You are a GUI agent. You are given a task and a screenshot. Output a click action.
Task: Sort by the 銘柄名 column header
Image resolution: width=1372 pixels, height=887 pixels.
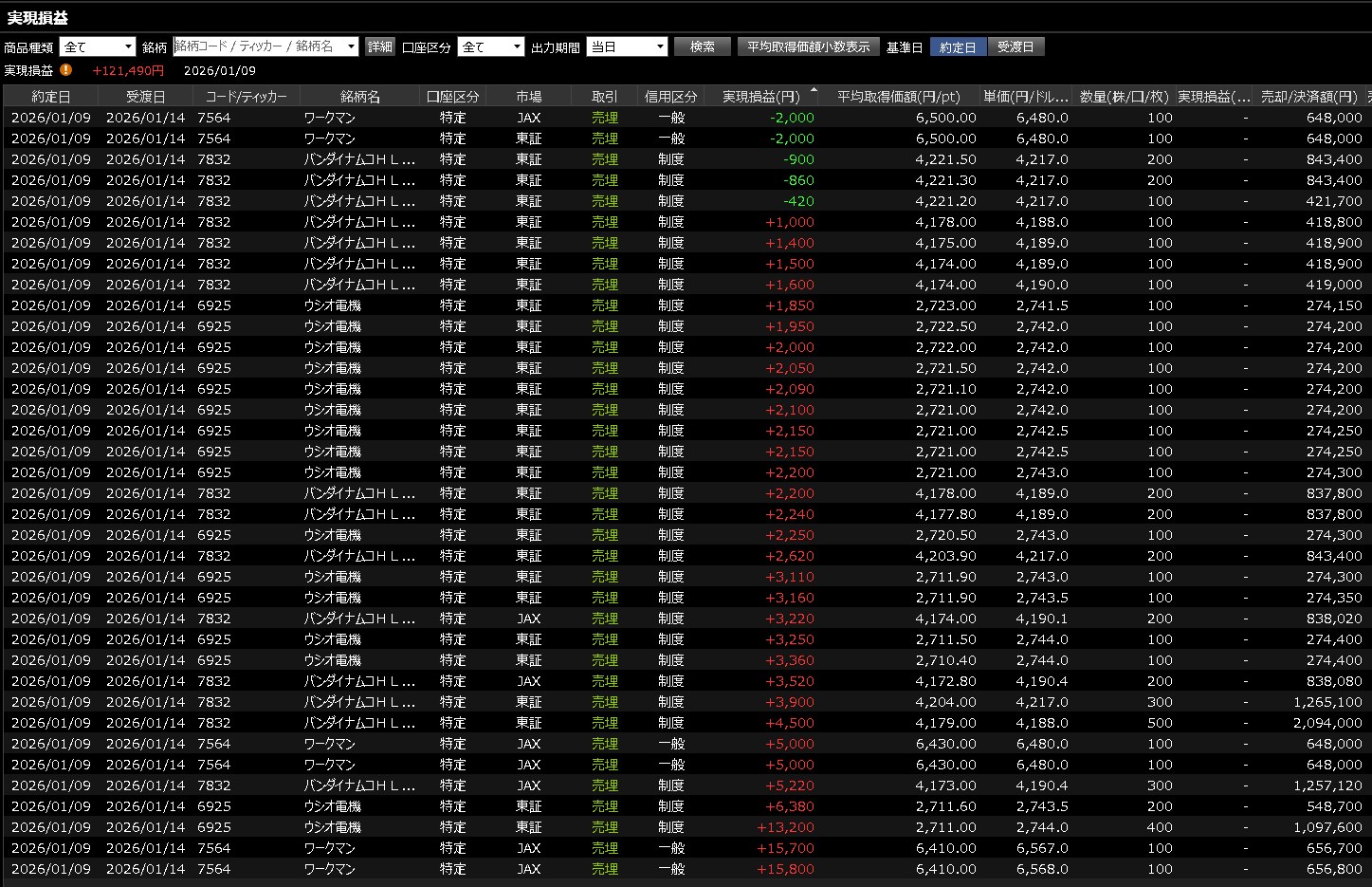359,97
